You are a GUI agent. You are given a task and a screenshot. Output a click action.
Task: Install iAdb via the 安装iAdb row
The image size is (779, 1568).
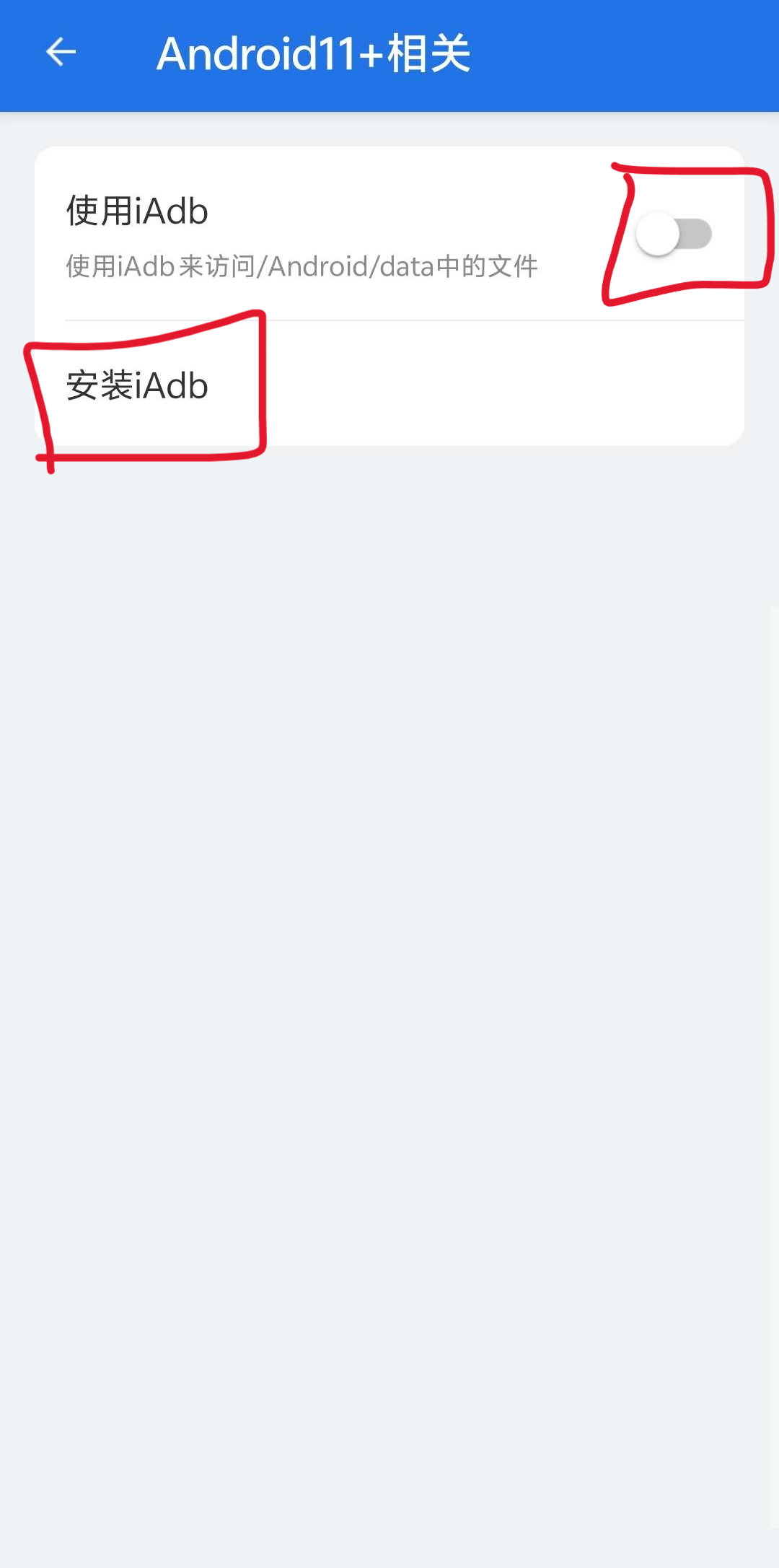[x=389, y=385]
